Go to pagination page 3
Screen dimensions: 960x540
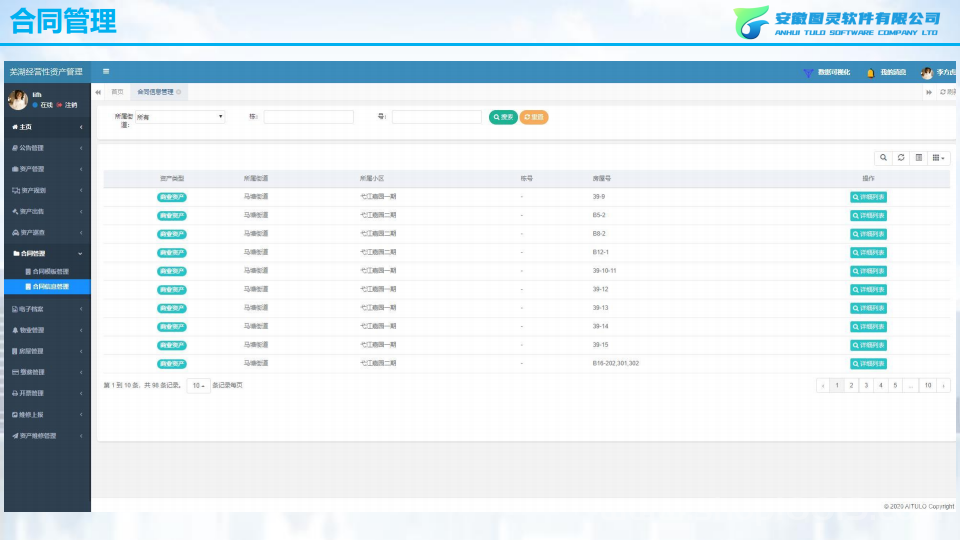click(x=866, y=385)
